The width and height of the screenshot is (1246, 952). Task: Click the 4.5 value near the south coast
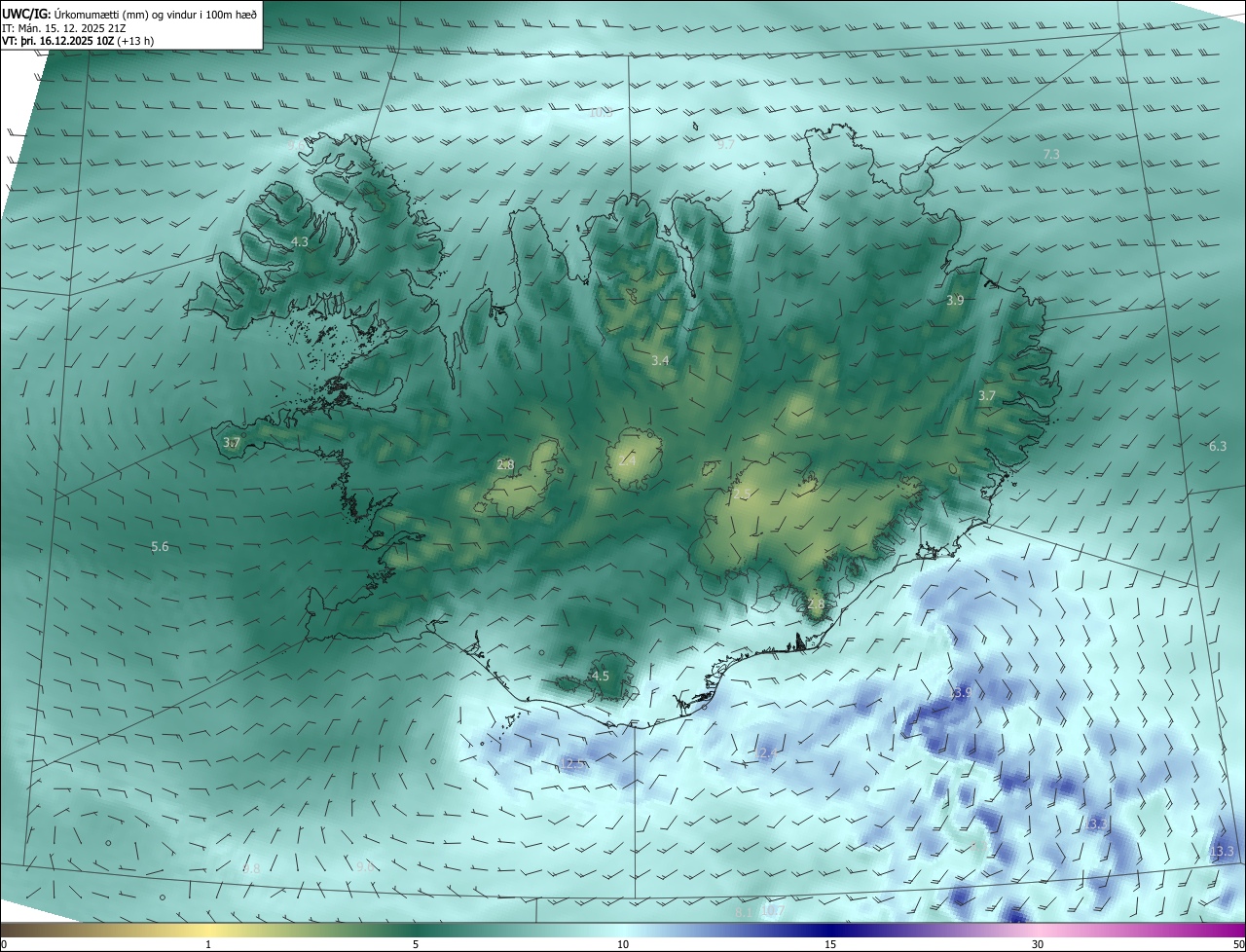(601, 676)
